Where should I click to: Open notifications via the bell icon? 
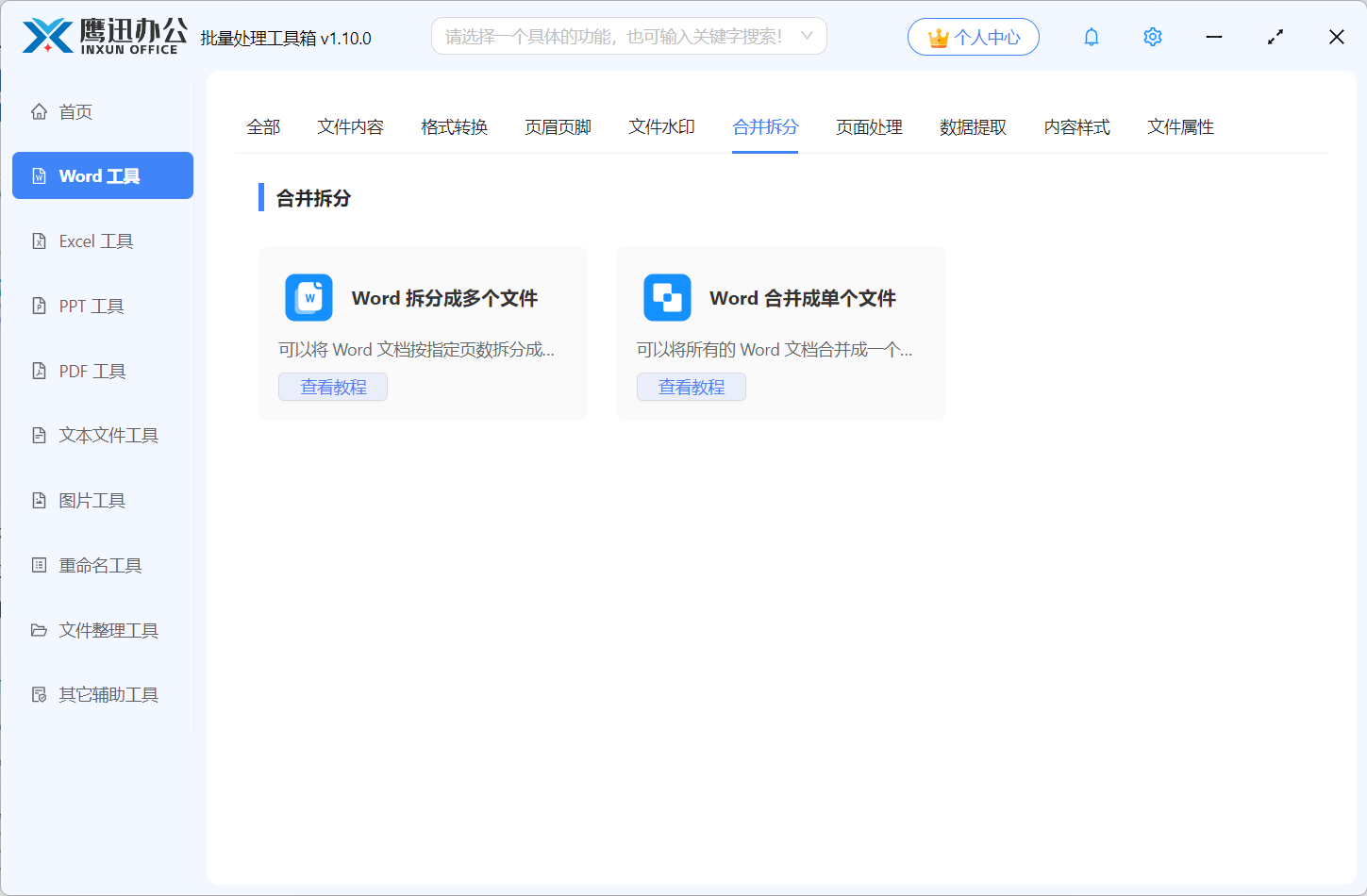(1091, 37)
